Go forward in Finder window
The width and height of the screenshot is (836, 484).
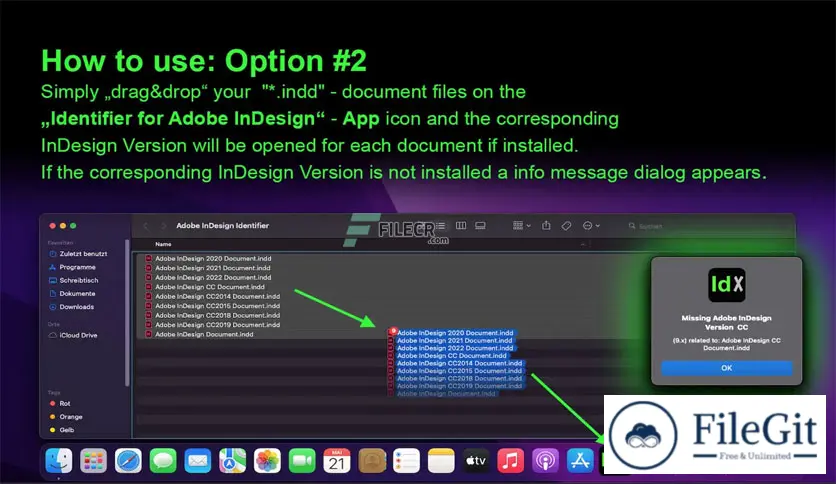tap(164, 226)
